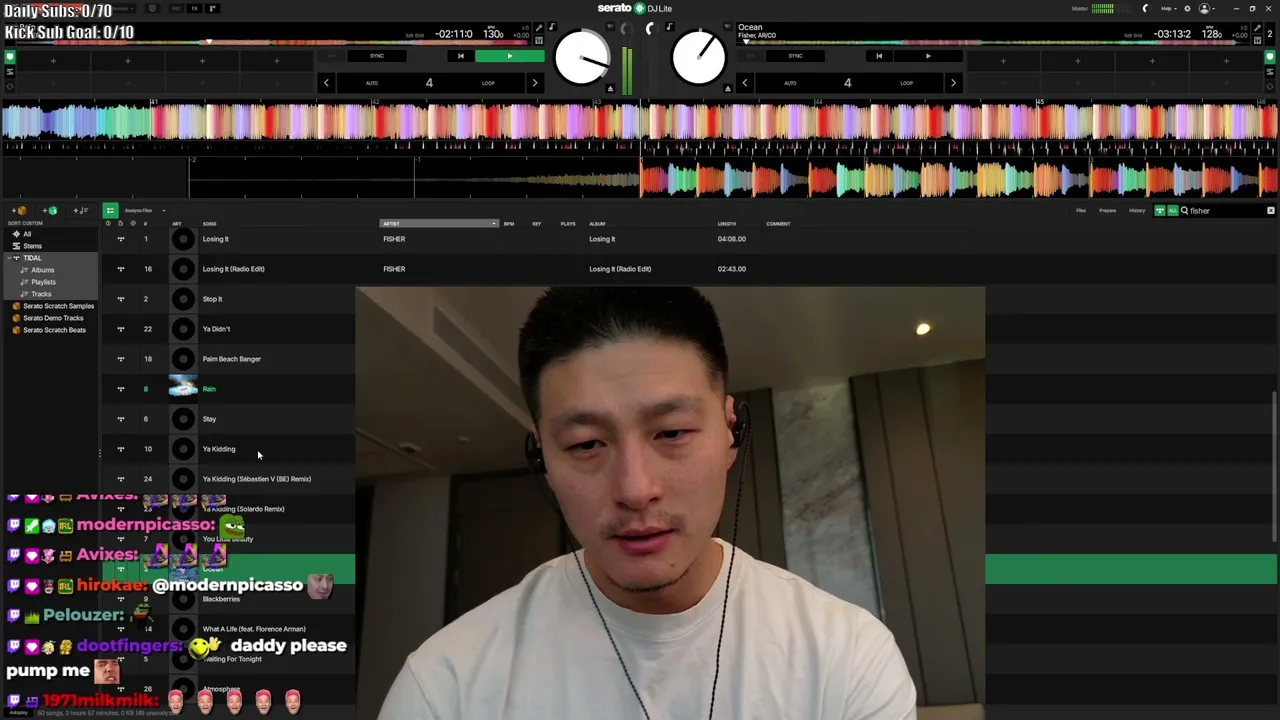Select the song Stop It

(212, 299)
